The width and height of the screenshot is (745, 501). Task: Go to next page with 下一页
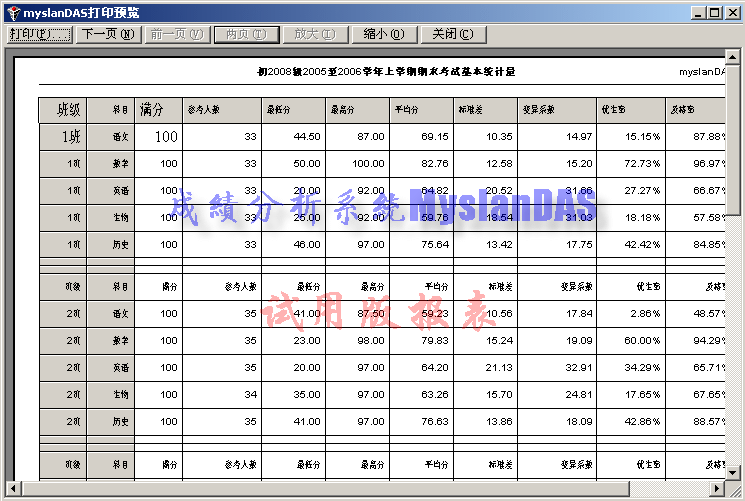[108, 34]
